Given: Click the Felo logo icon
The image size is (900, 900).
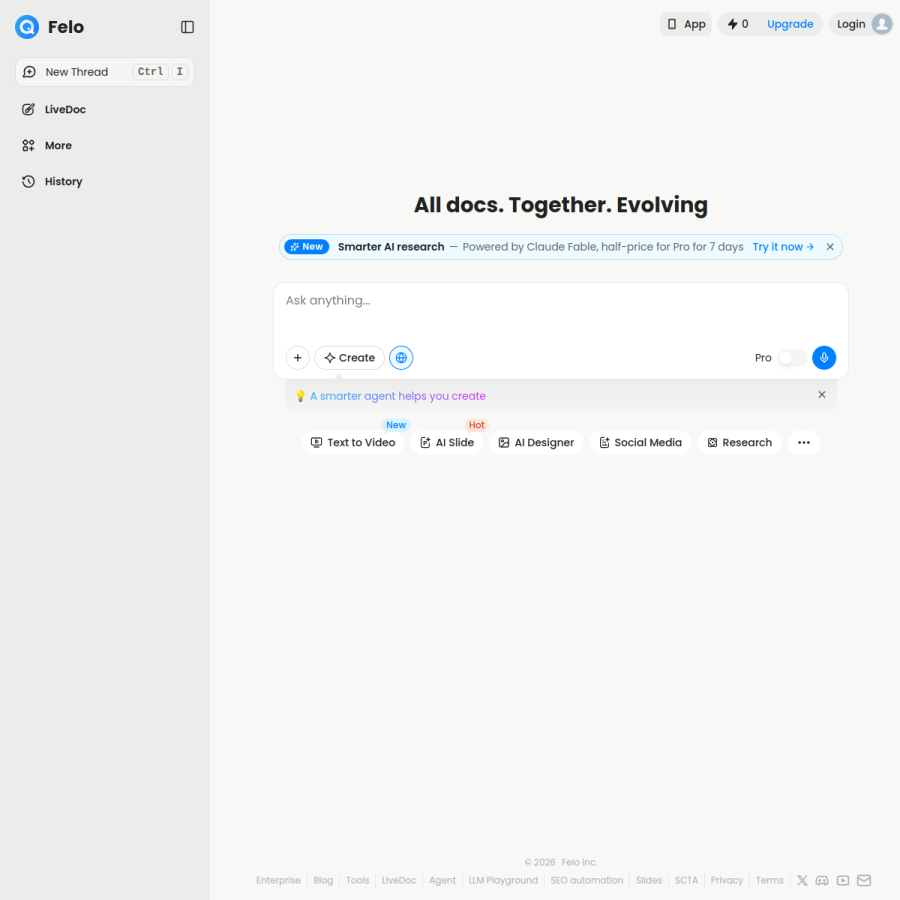Looking at the screenshot, I should (x=26, y=27).
